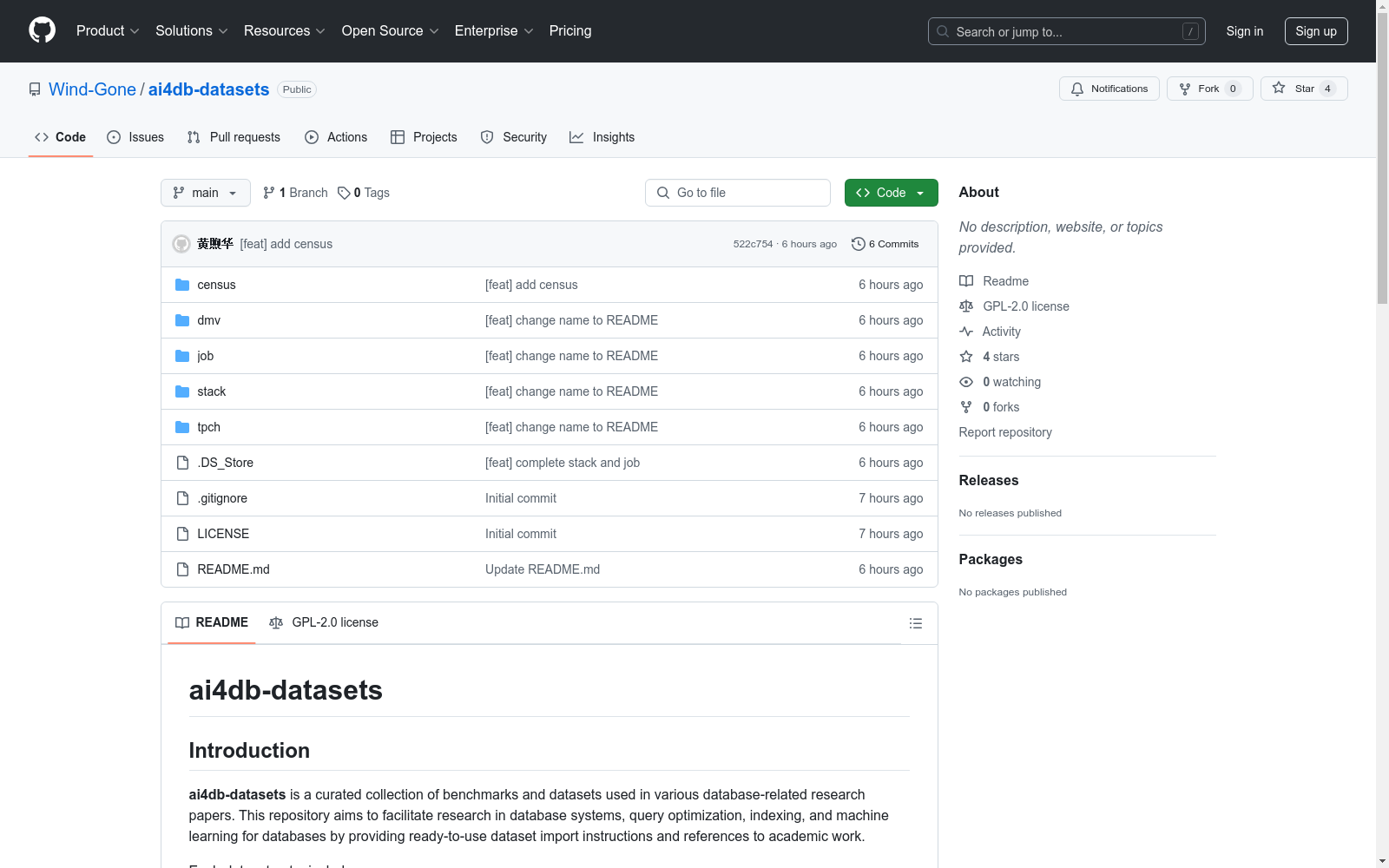Click the Star icon button
Image resolution: width=1389 pixels, height=868 pixels.
pyautogui.click(x=1279, y=88)
